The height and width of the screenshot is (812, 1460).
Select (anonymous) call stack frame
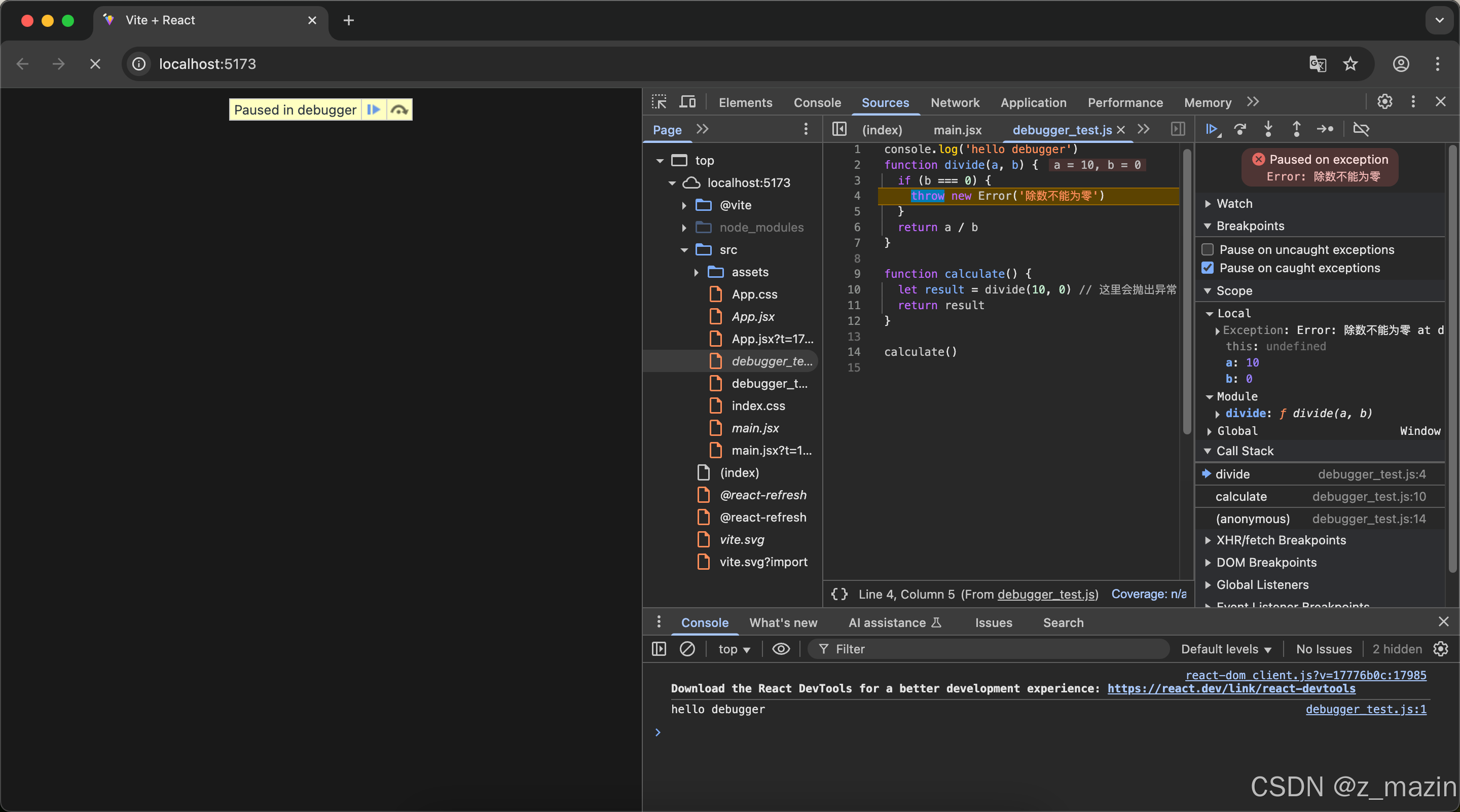[1320, 519]
